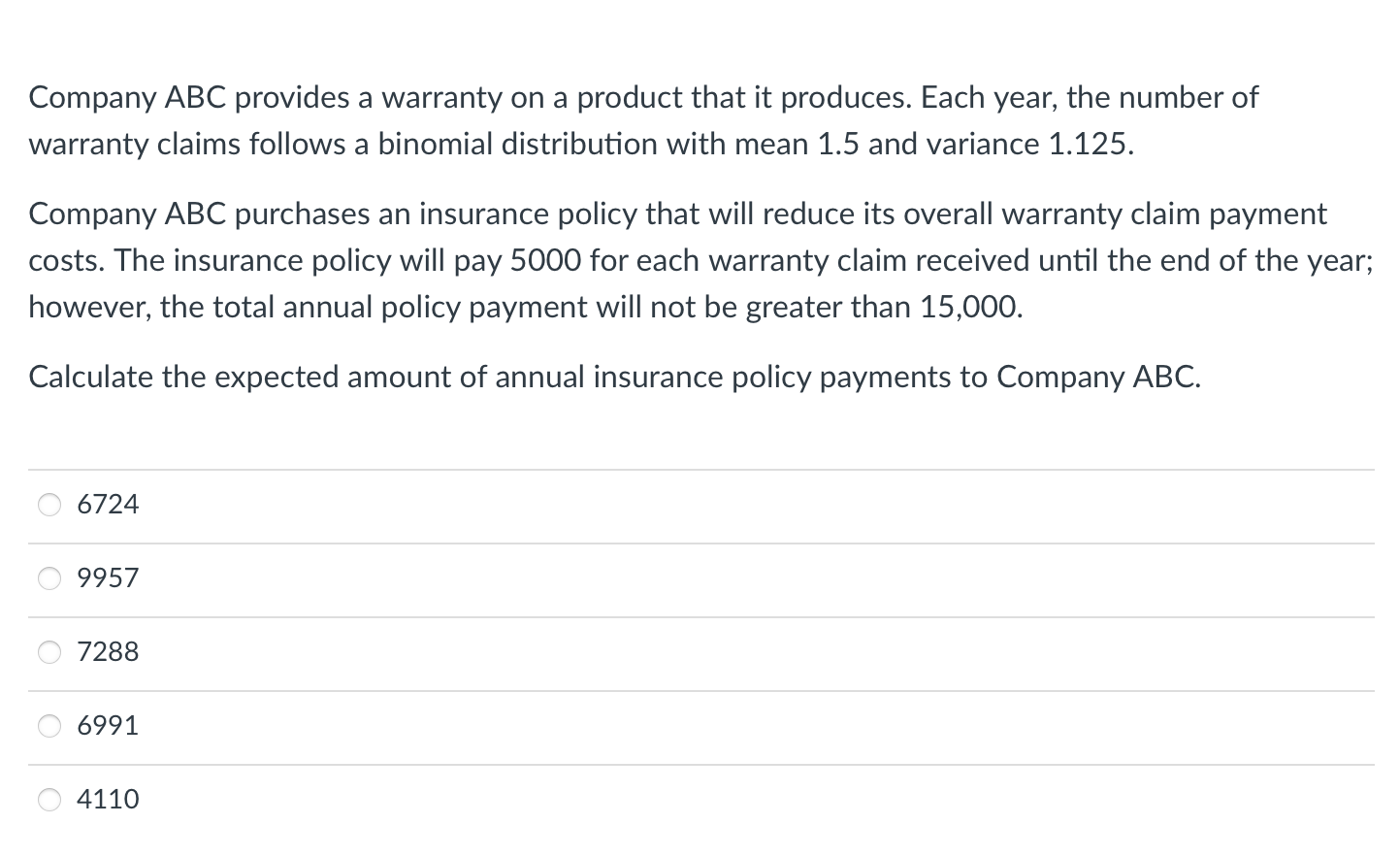Select the radio button for 6724
This screenshot has width=1400, height=857.
(49, 505)
